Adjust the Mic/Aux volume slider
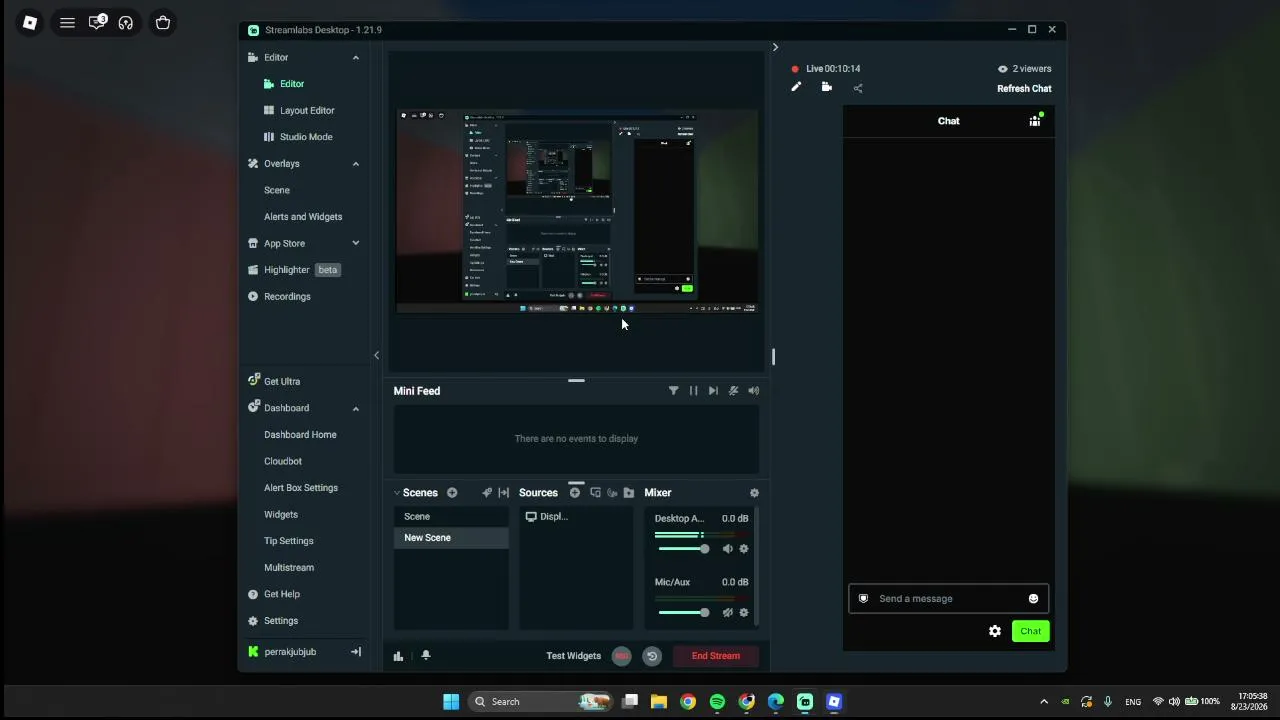1280x720 pixels. pos(682,613)
